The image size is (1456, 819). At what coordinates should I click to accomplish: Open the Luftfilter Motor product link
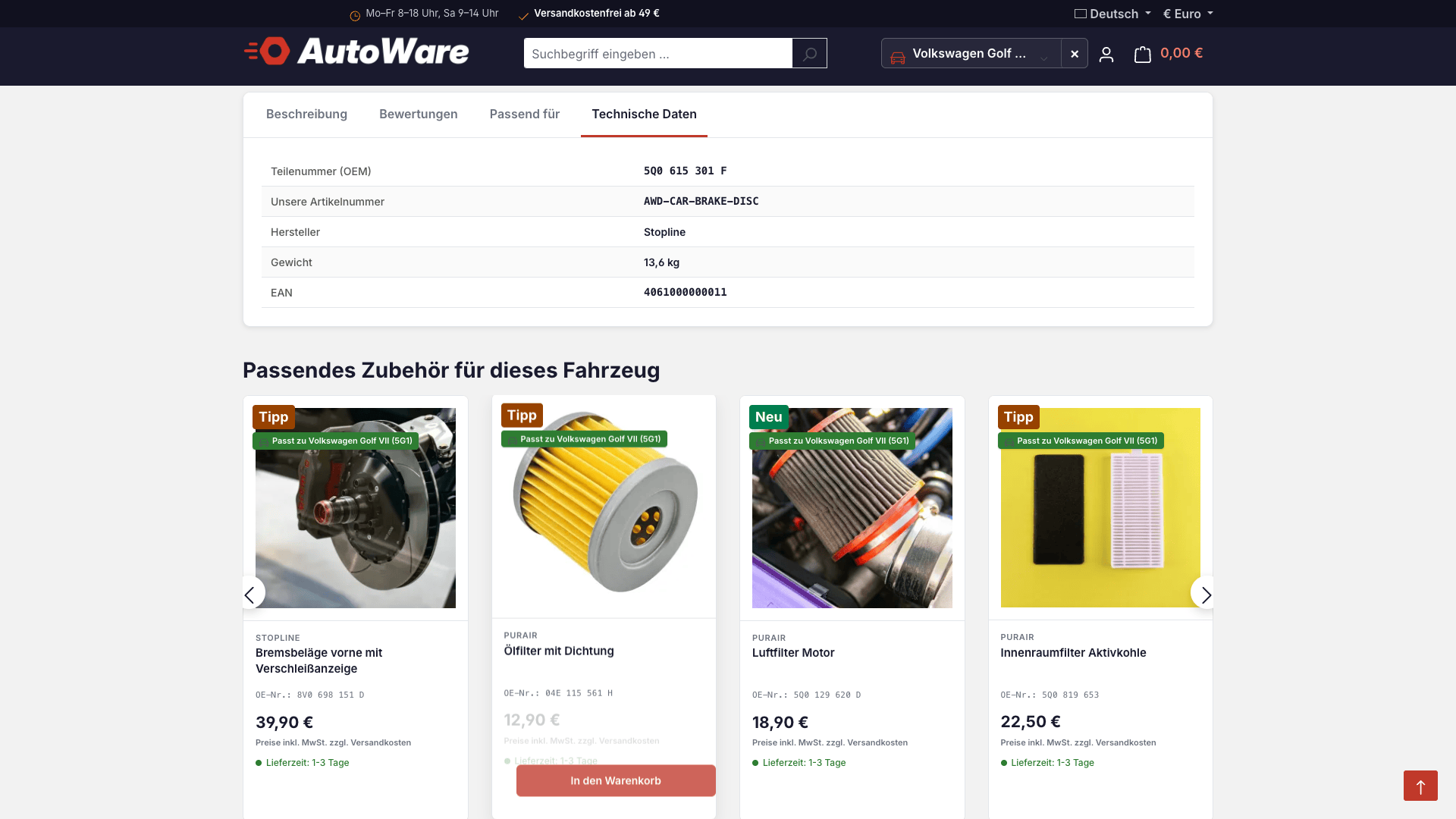tap(793, 653)
